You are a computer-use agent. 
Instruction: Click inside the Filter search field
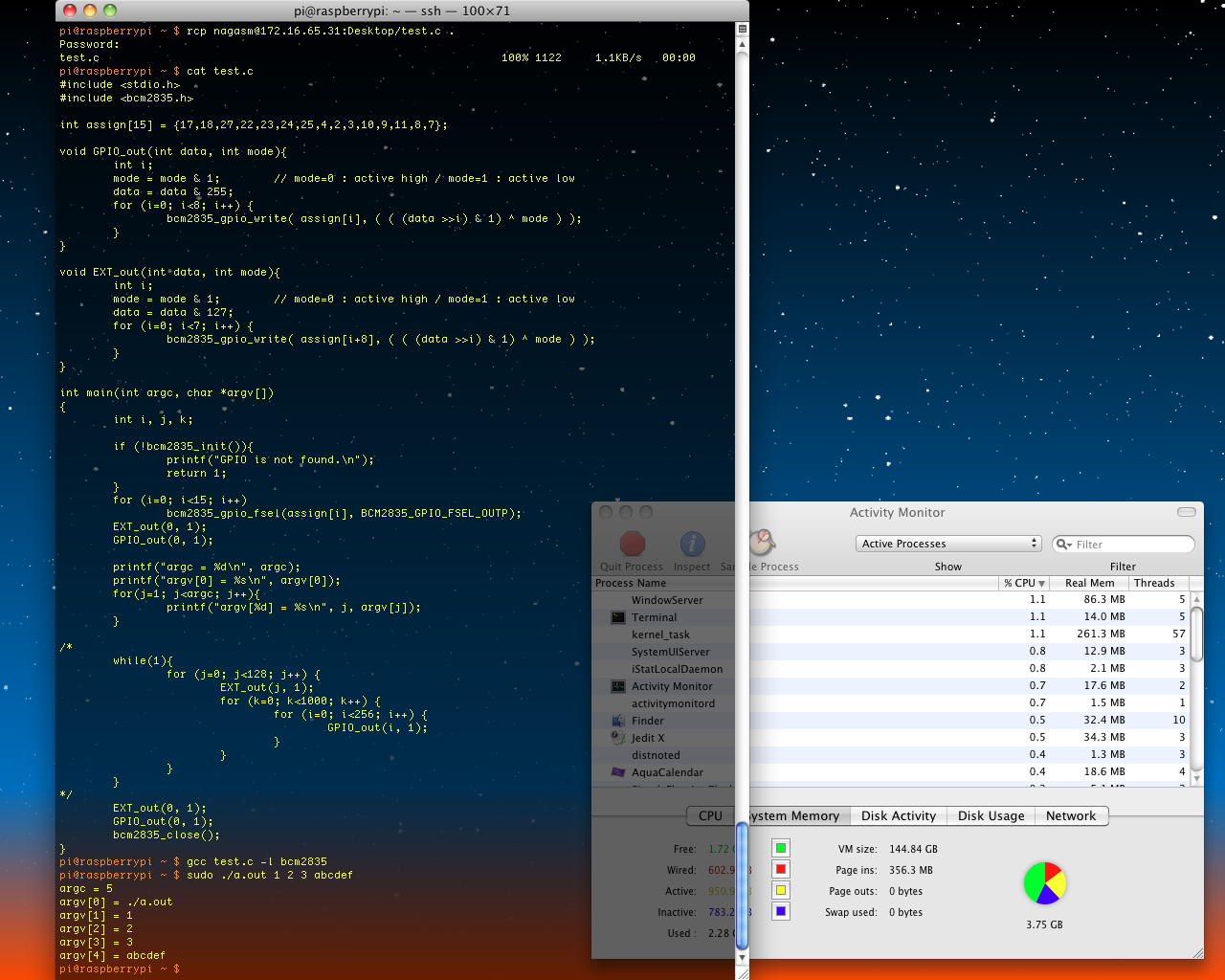1131,545
